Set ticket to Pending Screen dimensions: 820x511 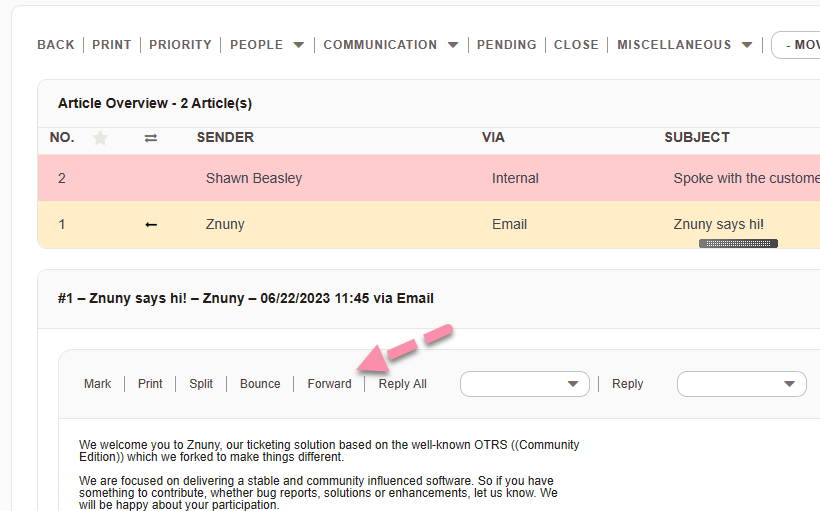click(506, 45)
